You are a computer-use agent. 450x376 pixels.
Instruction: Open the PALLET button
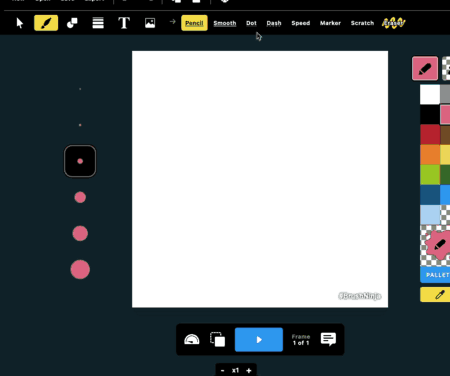435,275
